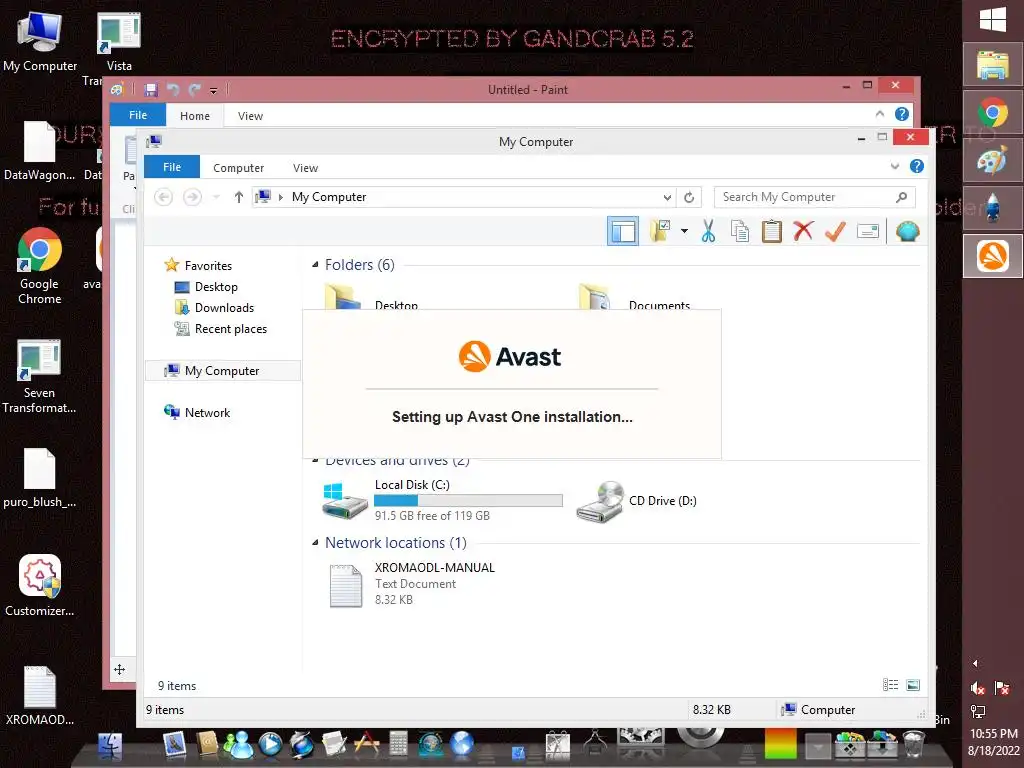Switch to Large icons view in bottom corner
Screen dimensions: 1024x768
(913, 684)
